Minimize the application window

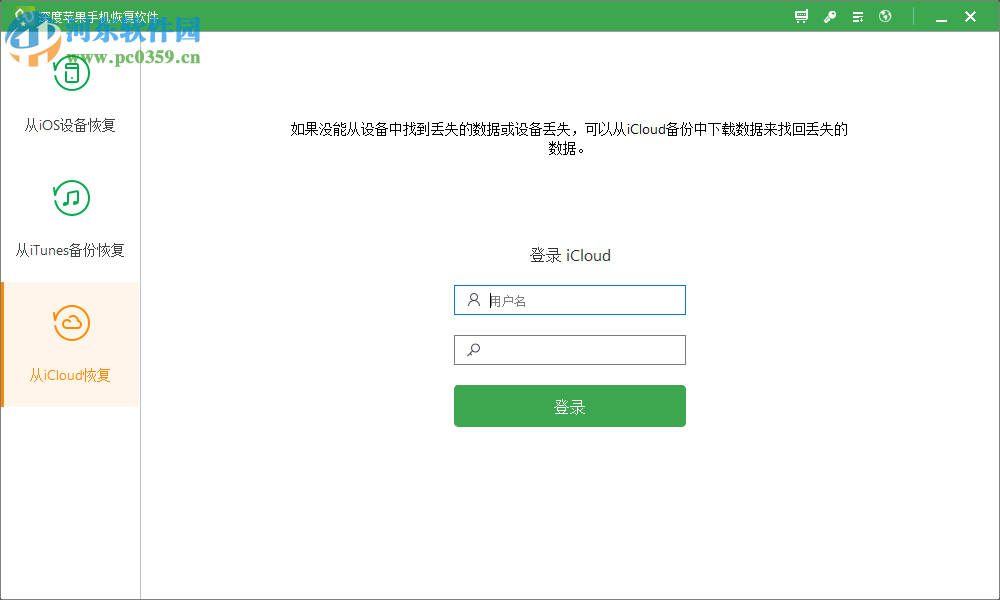(x=940, y=16)
